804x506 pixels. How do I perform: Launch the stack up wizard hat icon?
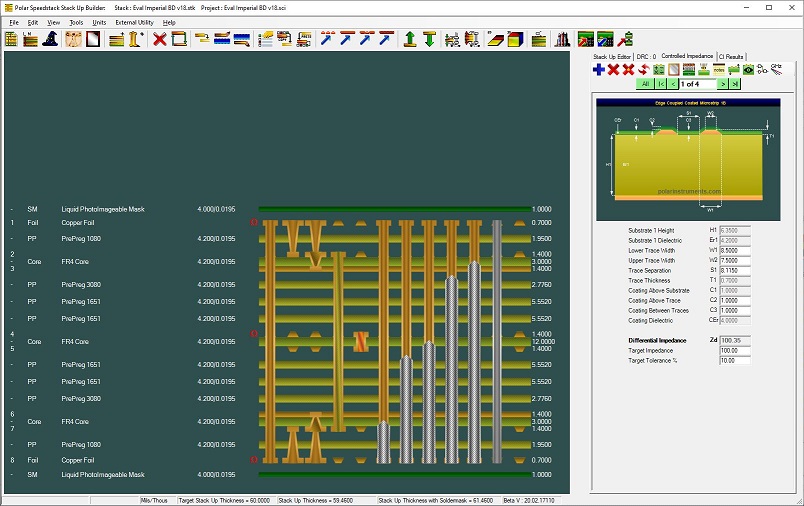pyautogui.click(x=50, y=39)
